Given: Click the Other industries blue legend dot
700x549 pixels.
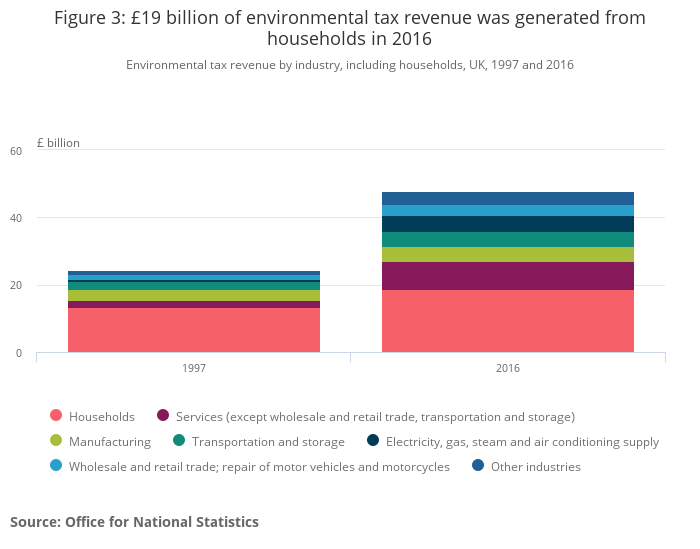Looking at the screenshot, I should [478, 466].
